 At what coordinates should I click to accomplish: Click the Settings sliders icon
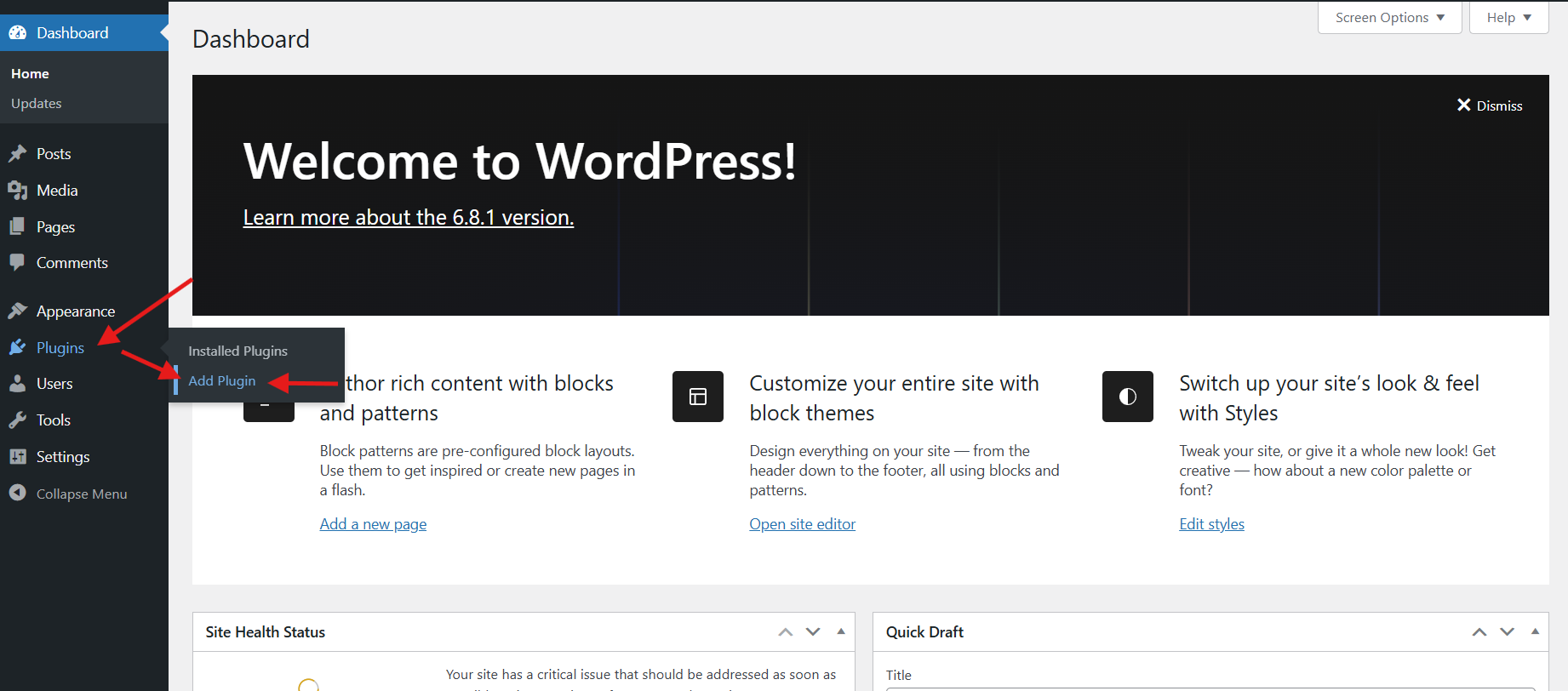click(17, 457)
